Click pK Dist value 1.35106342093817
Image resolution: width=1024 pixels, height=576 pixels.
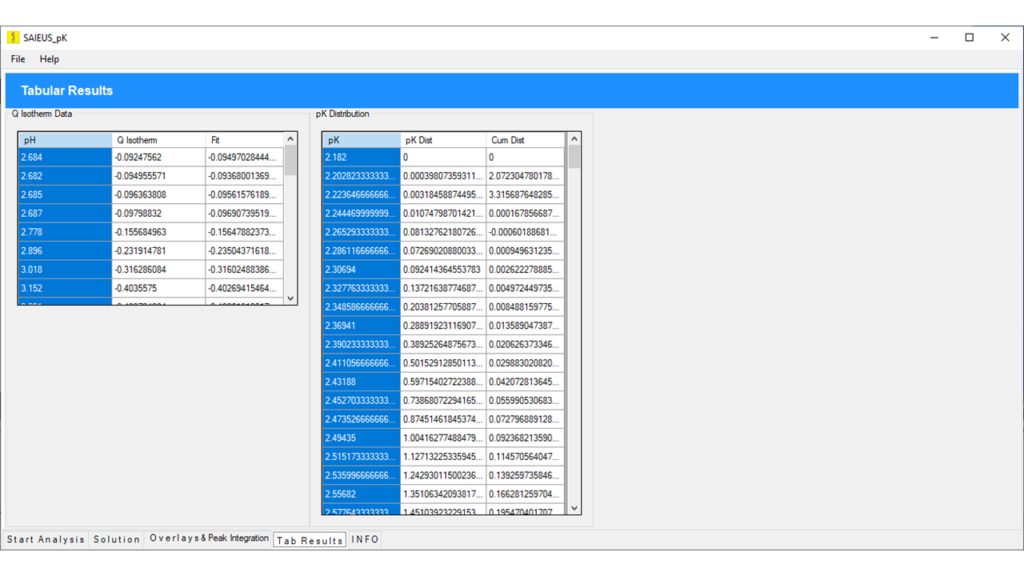point(443,494)
